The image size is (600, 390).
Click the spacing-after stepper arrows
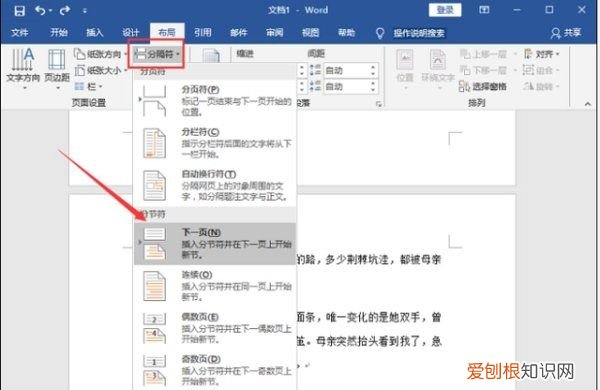click(x=373, y=86)
